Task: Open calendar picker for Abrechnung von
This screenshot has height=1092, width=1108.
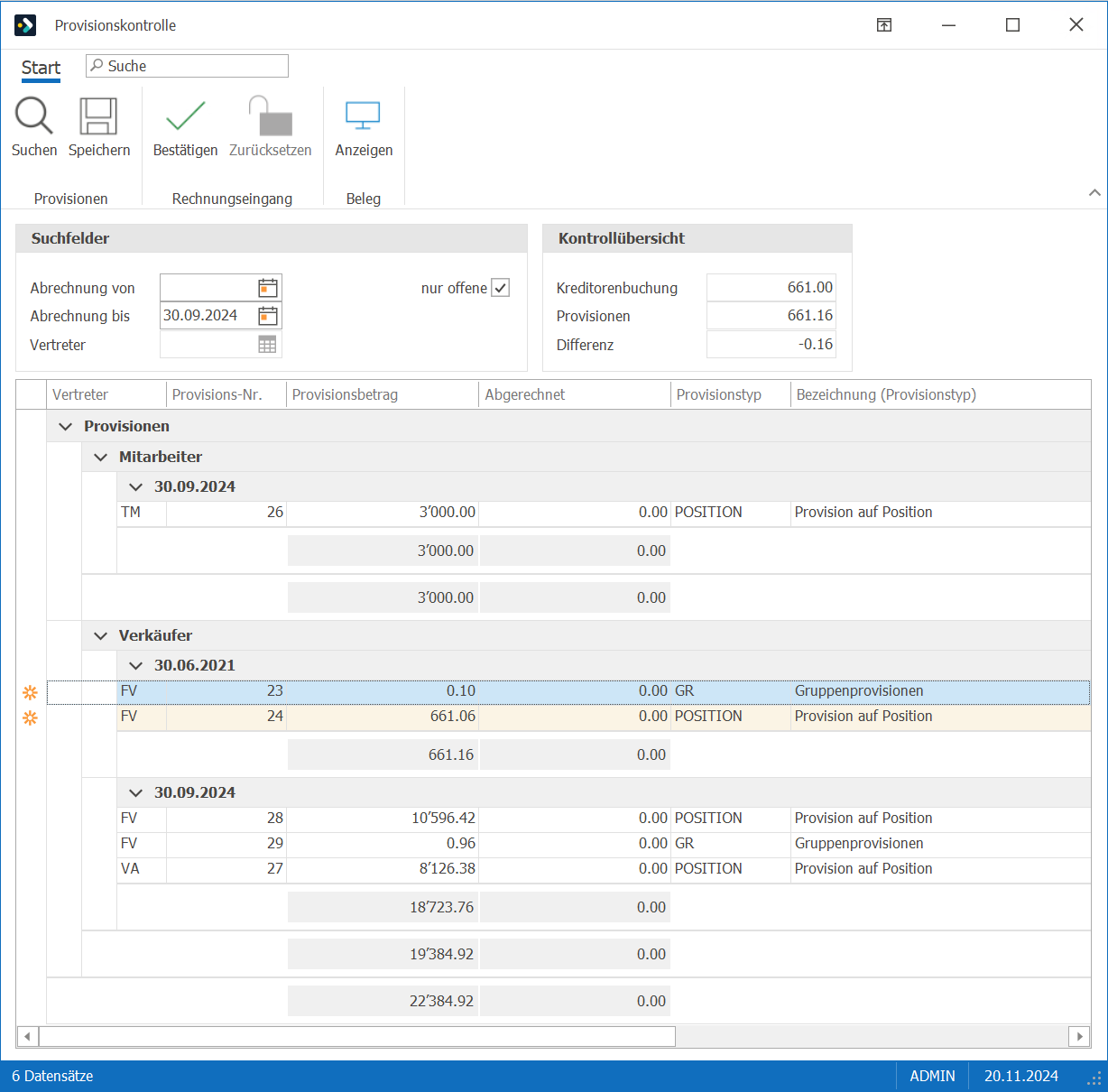Action: (268, 288)
